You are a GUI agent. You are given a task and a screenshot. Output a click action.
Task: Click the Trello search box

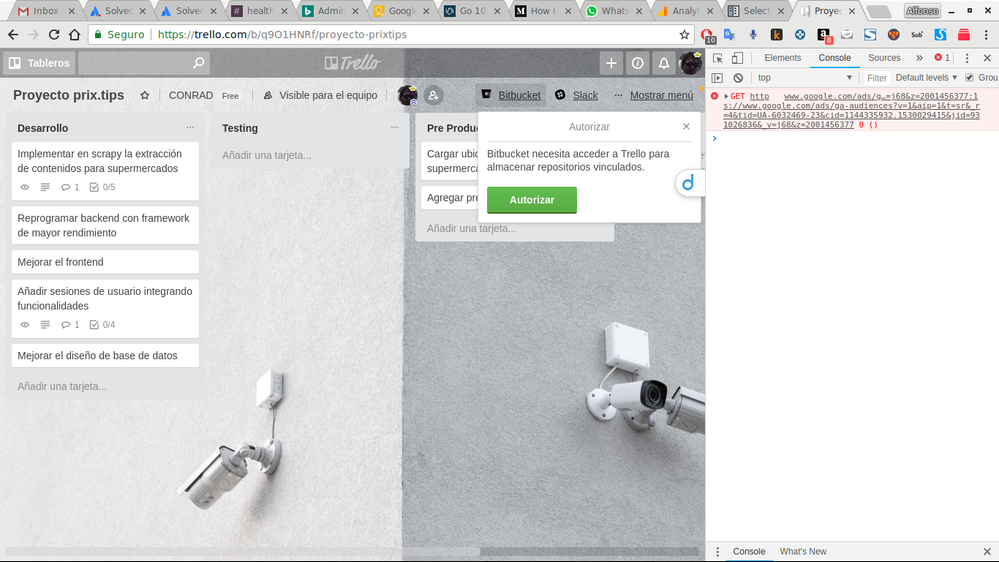[x=145, y=63]
